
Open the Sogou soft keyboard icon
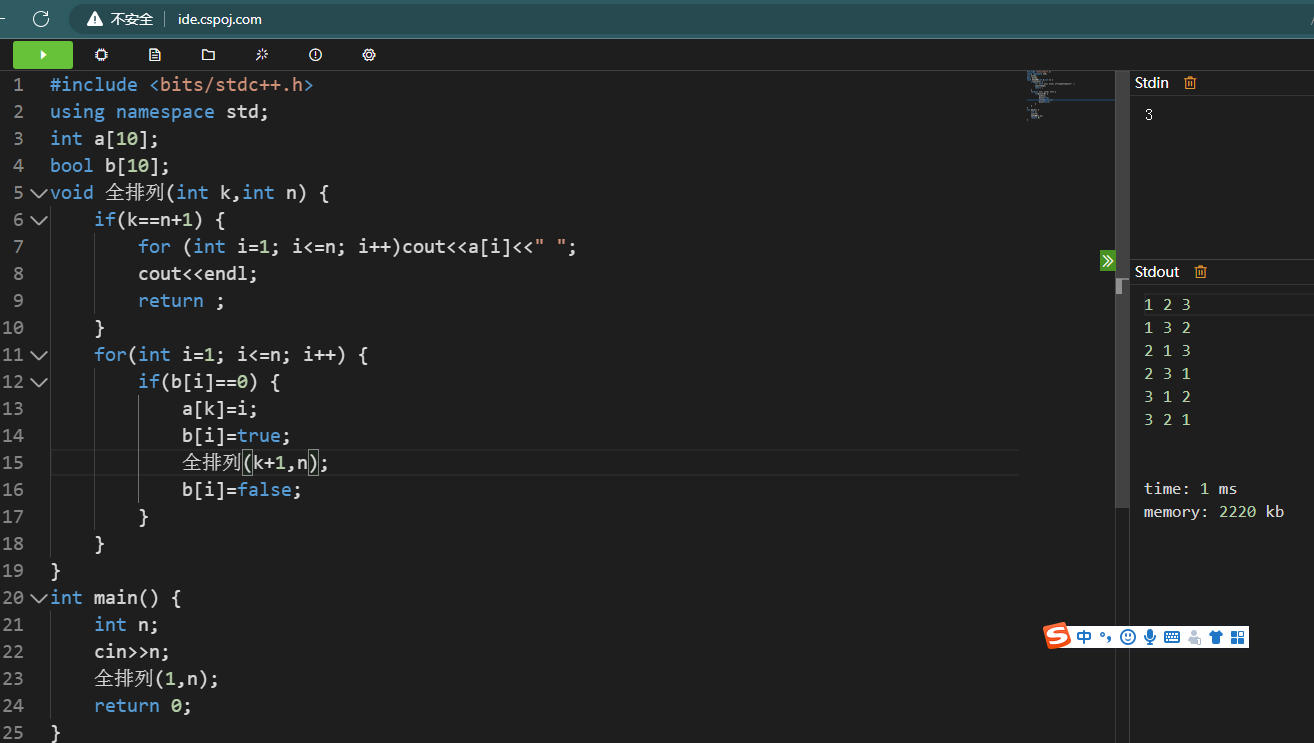tap(1172, 637)
